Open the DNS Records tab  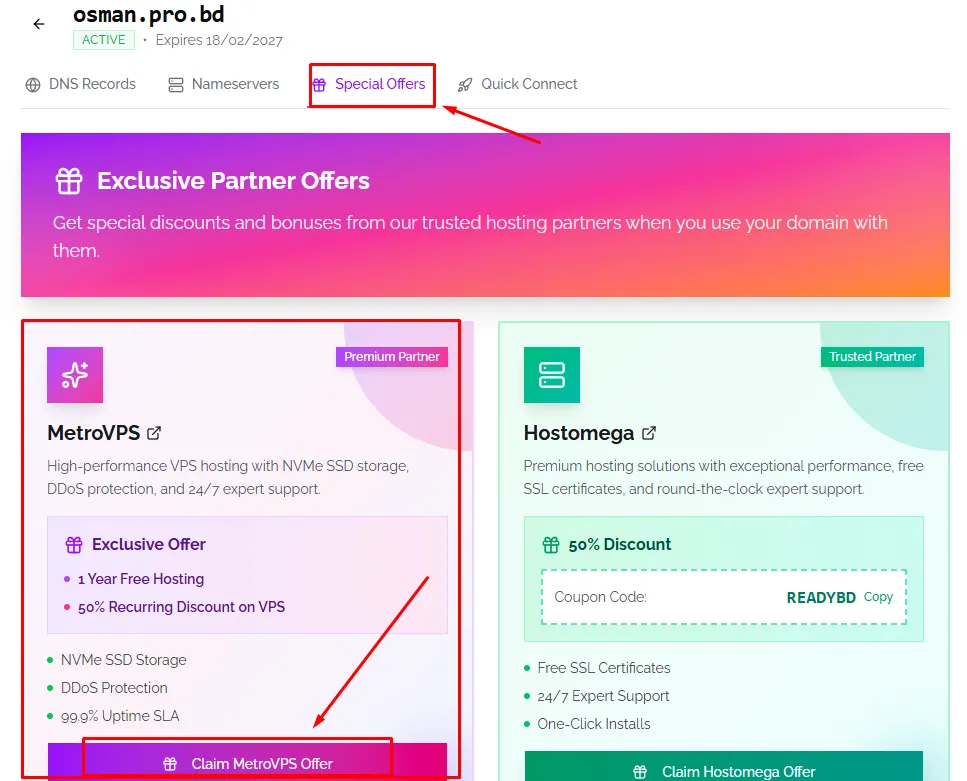pyautogui.click(x=81, y=84)
